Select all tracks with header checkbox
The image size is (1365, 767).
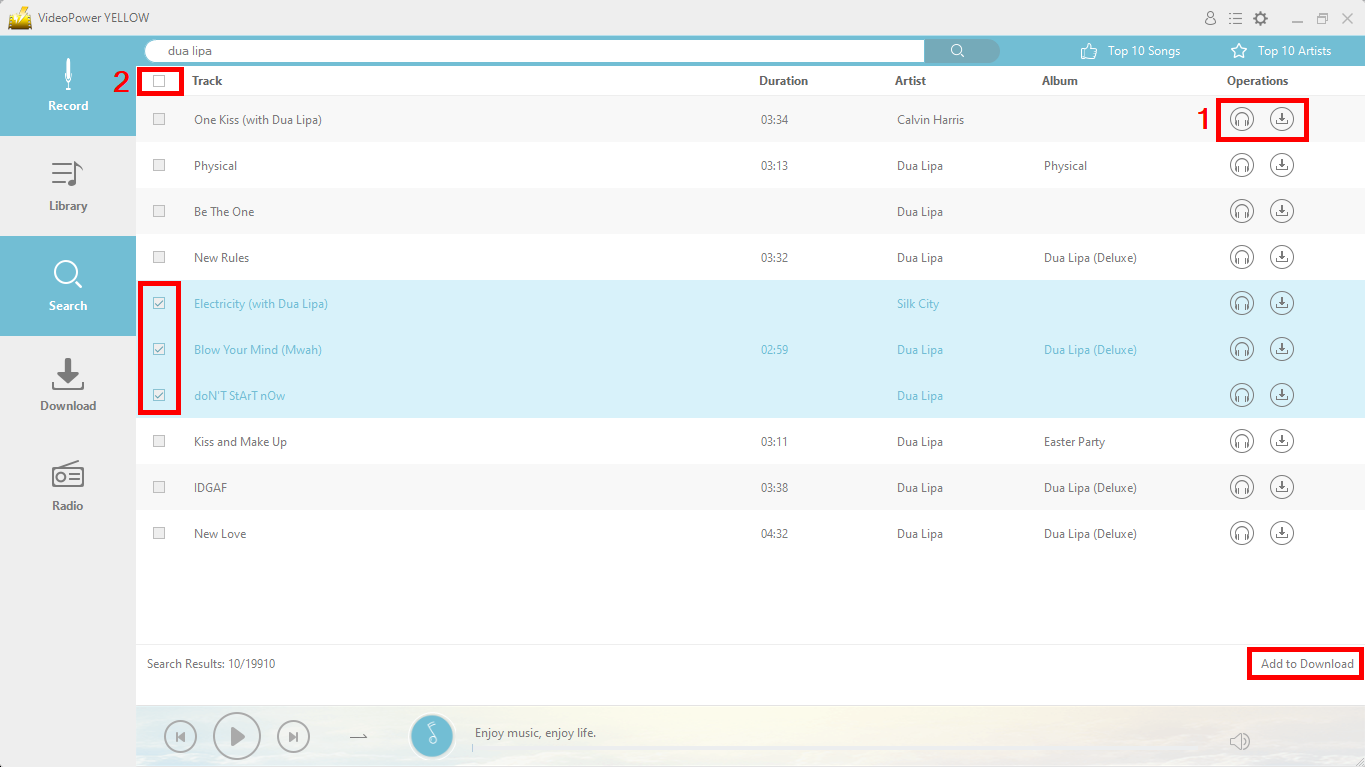tap(159, 80)
